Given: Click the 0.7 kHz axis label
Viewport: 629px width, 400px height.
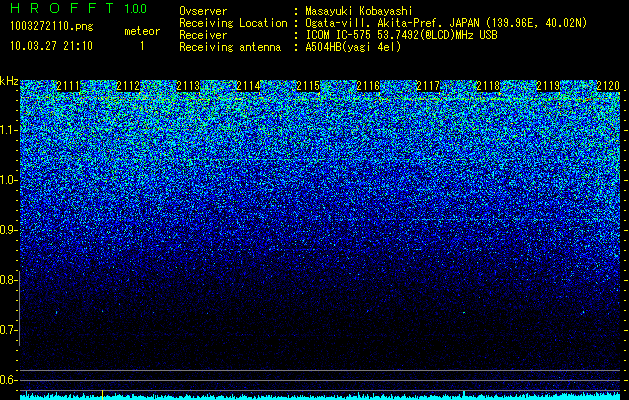Looking at the screenshot, I should point(8,330).
